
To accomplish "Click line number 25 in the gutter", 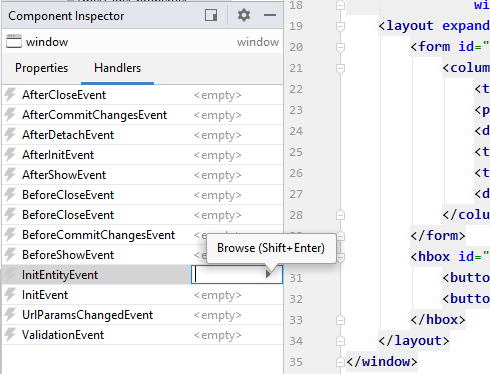I will click(x=296, y=152).
